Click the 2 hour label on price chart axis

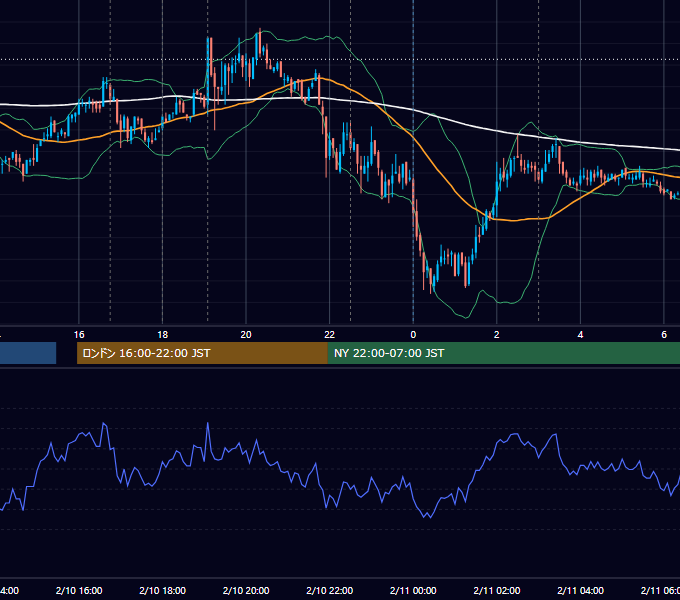click(497, 335)
